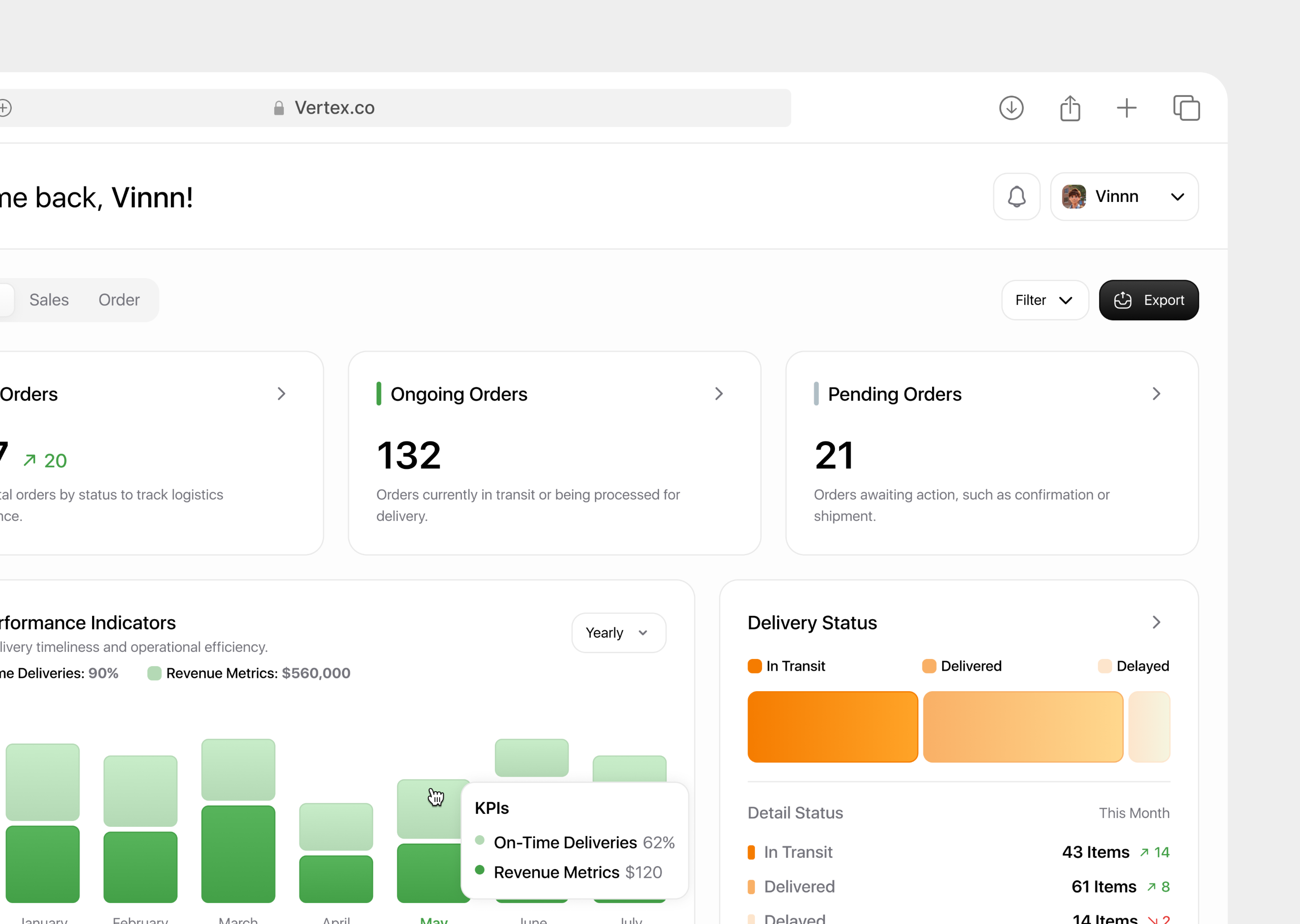Select the In Transit legend marker
1300x924 pixels.
754,666
